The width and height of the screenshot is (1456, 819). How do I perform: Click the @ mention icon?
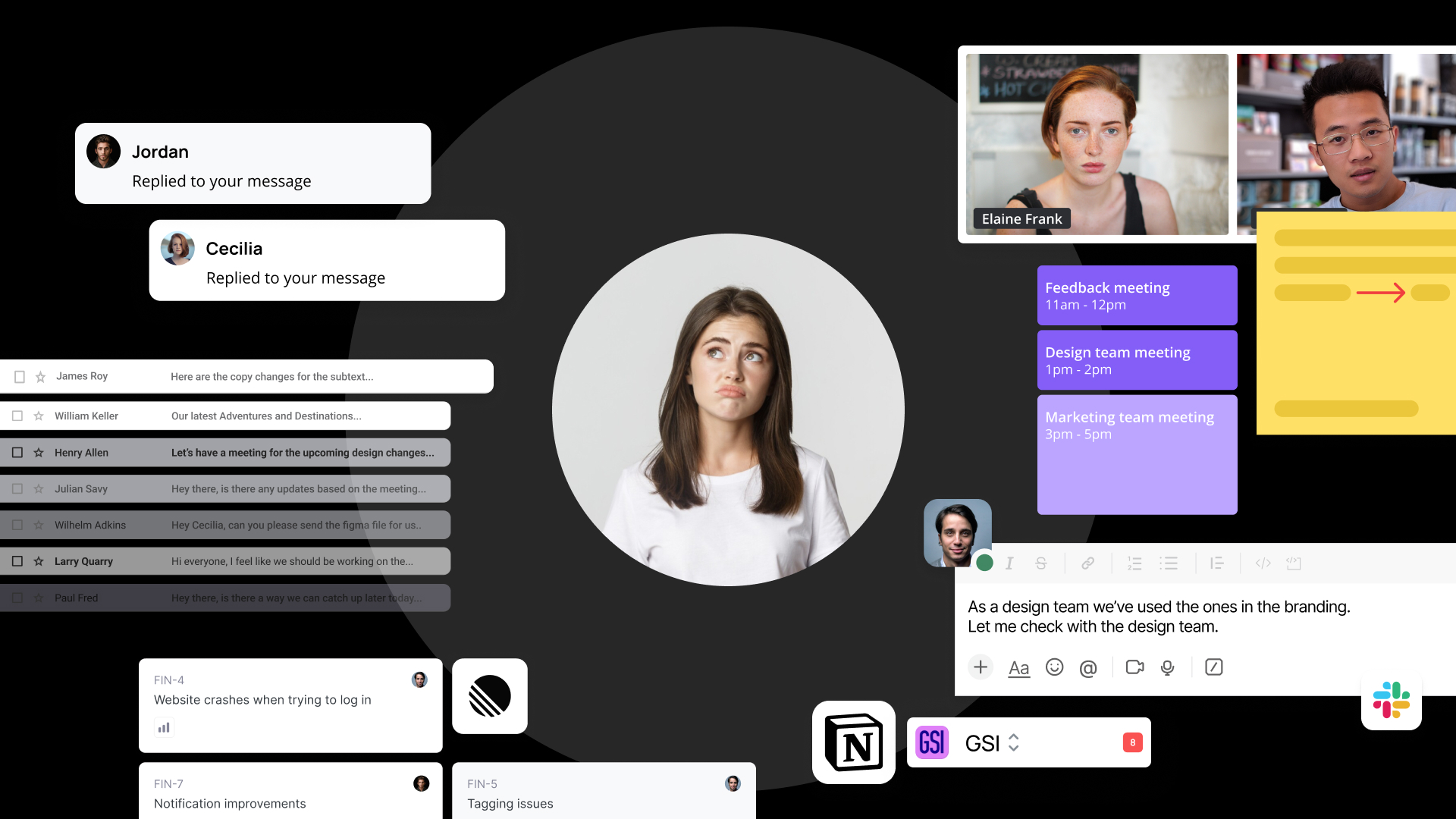pyautogui.click(x=1088, y=668)
